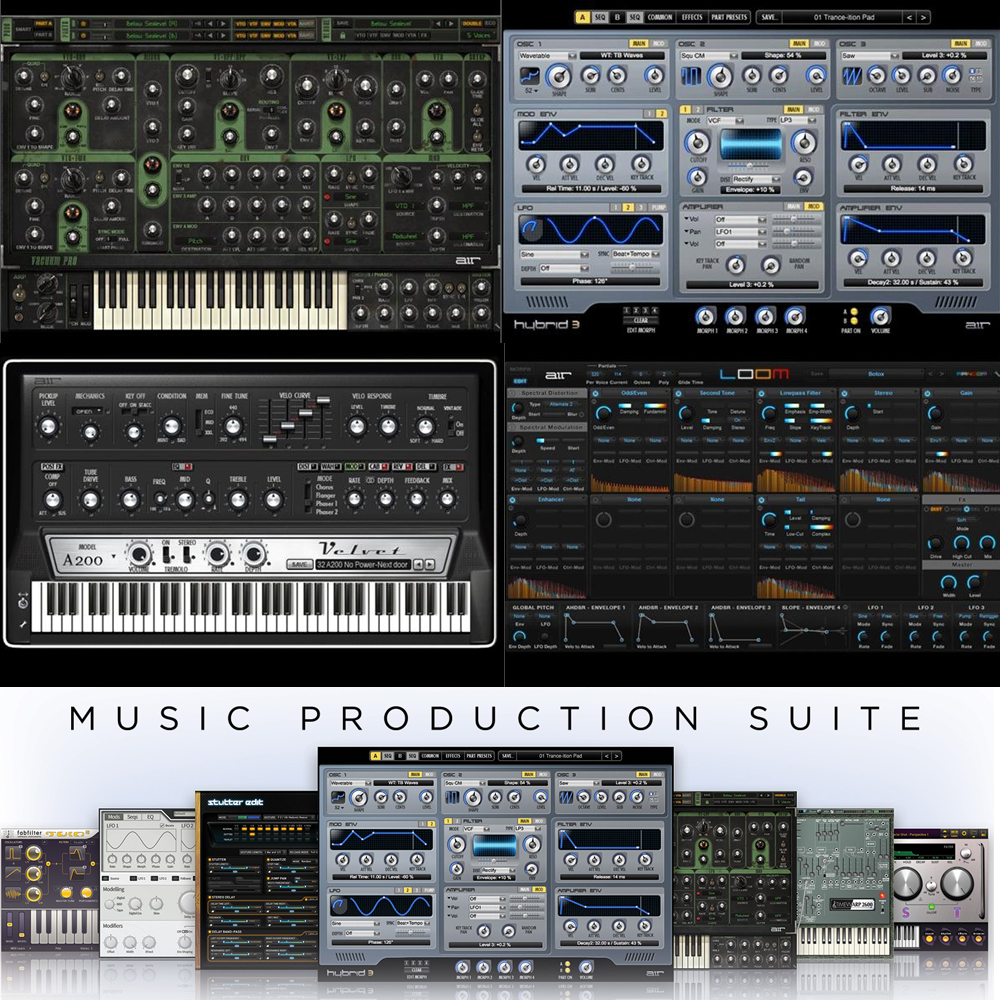Click the EDIT button in Loom

pyautogui.click(x=520, y=381)
